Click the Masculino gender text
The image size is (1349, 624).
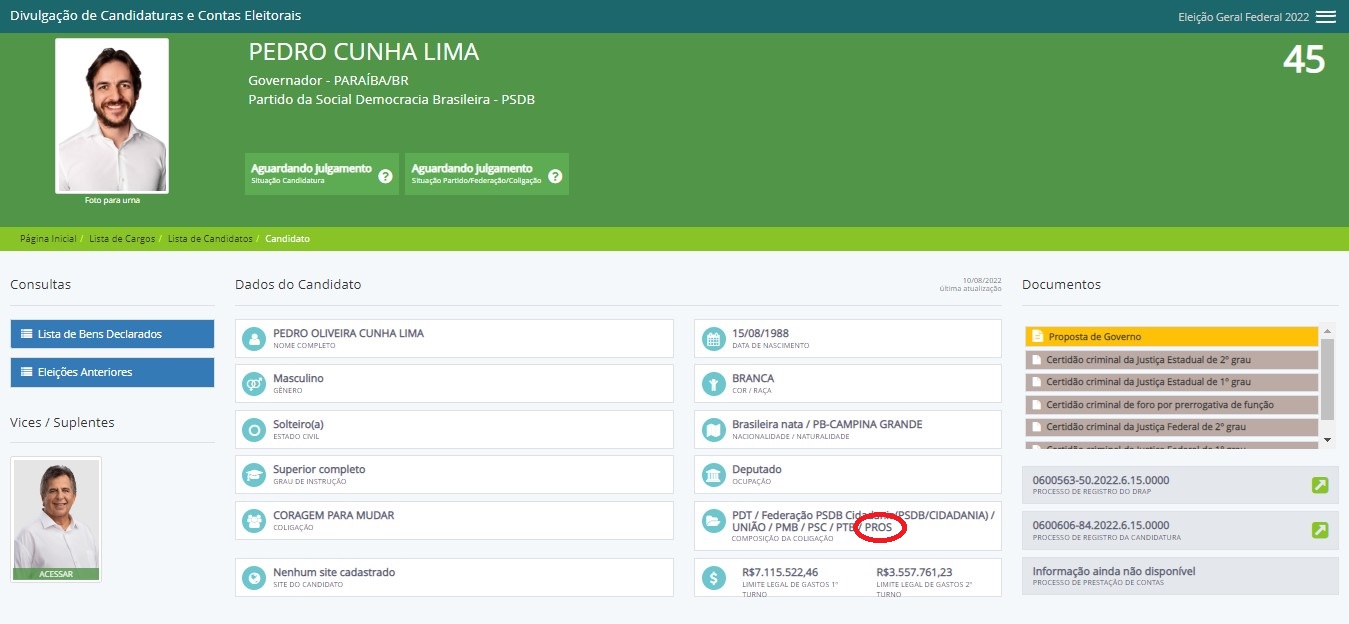298,379
